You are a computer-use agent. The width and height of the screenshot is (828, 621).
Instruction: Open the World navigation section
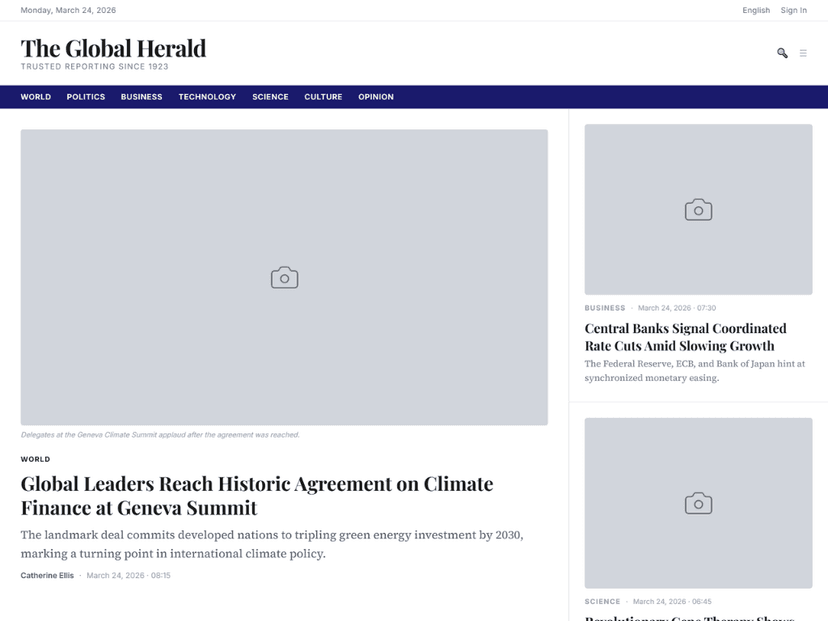click(36, 97)
